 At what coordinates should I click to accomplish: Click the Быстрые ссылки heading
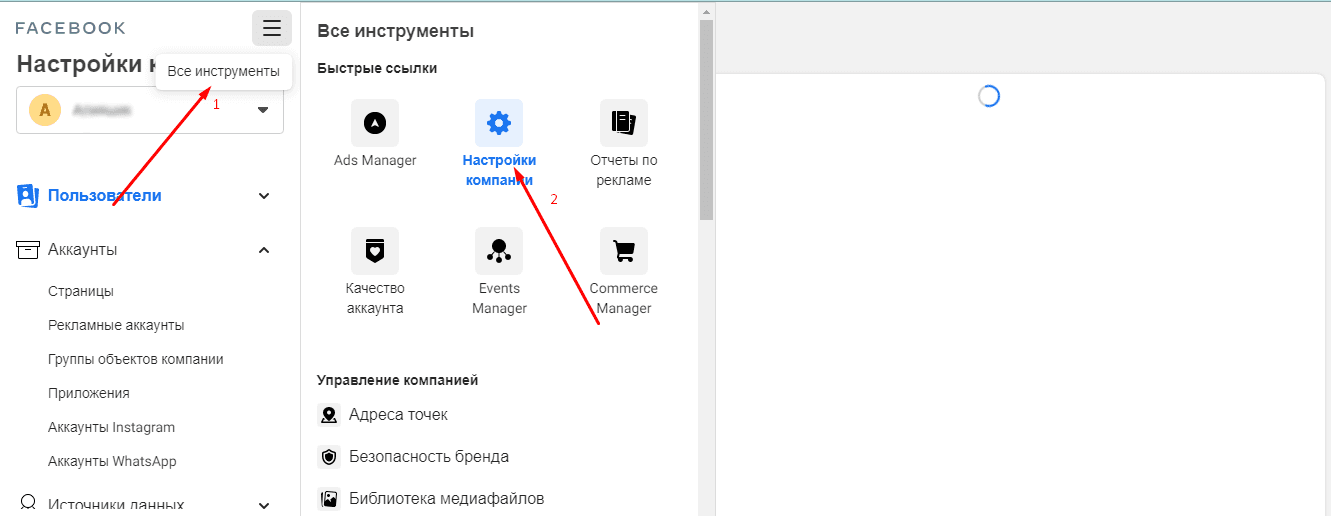pyautogui.click(x=377, y=68)
